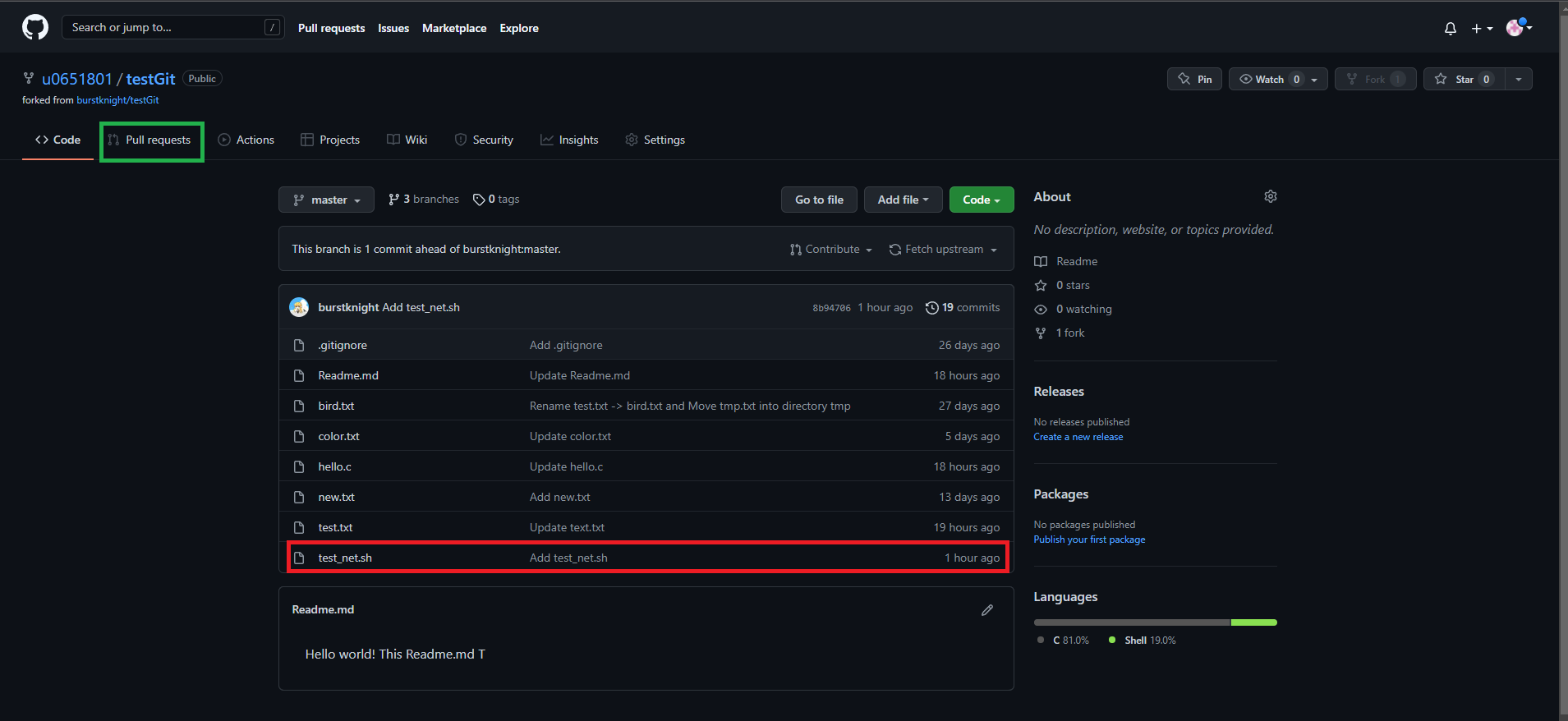Click the file icon for bird.txt
Viewport: 1568px width, 721px height.
pyautogui.click(x=299, y=406)
